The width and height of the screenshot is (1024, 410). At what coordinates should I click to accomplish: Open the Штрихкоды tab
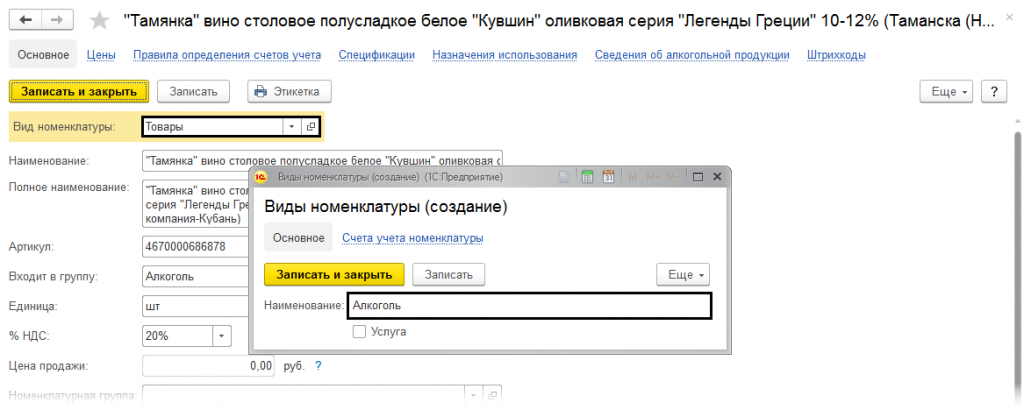(837, 55)
